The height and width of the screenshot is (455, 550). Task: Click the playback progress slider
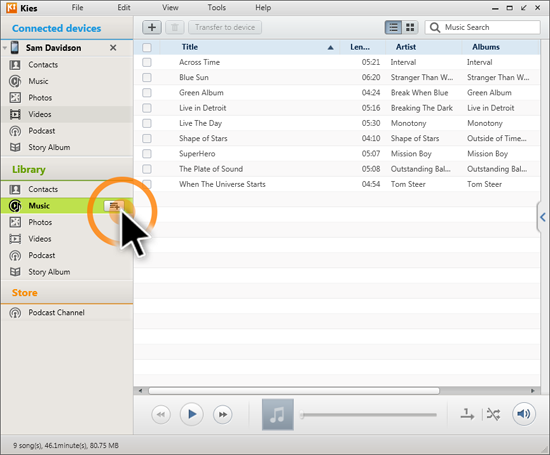pos(369,415)
